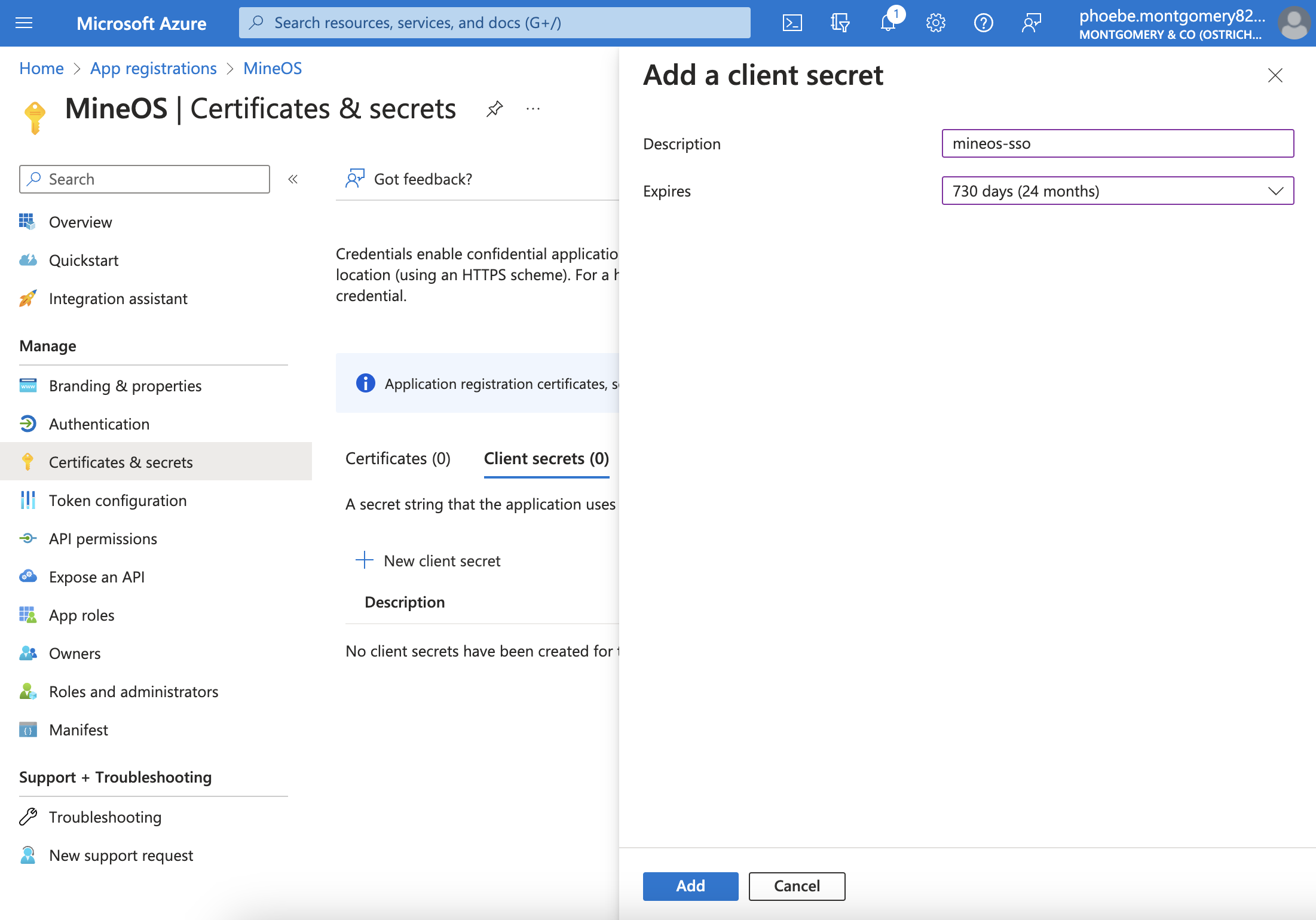Click Got feedback?
Image resolution: width=1316 pixels, height=920 pixels.
coord(409,179)
